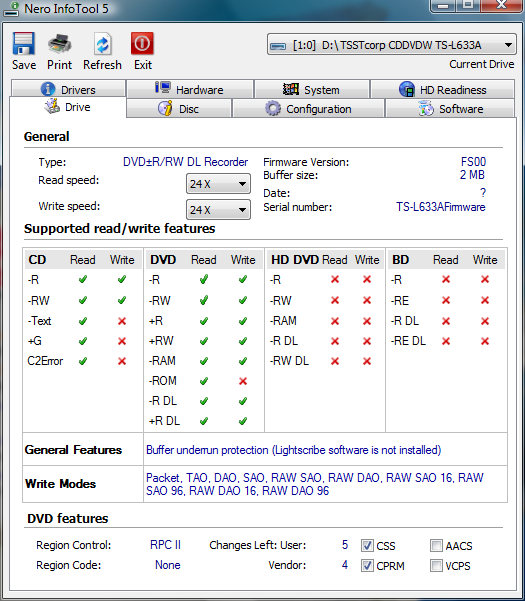
Task: Click the HD DVD column header
Action: tap(294, 260)
